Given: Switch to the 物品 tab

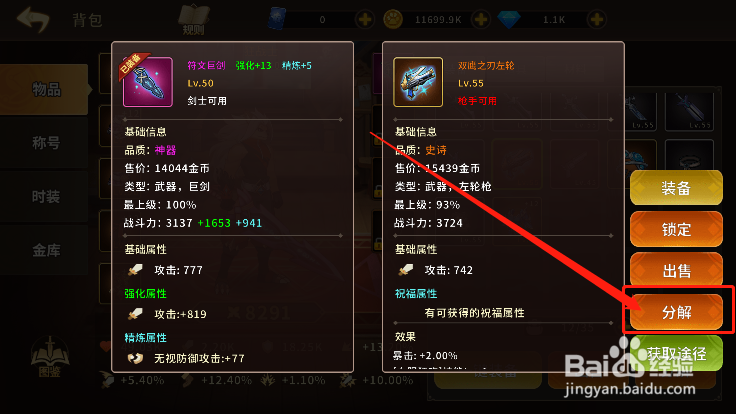Looking at the screenshot, I should [45, 89].
